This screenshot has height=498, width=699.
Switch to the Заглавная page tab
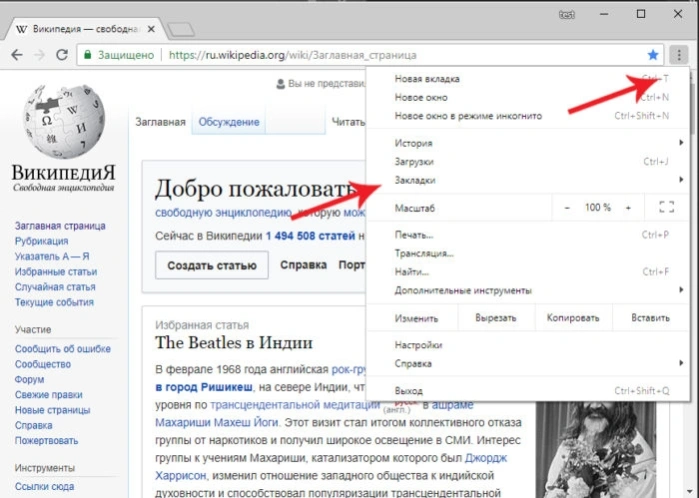(160, 122)
